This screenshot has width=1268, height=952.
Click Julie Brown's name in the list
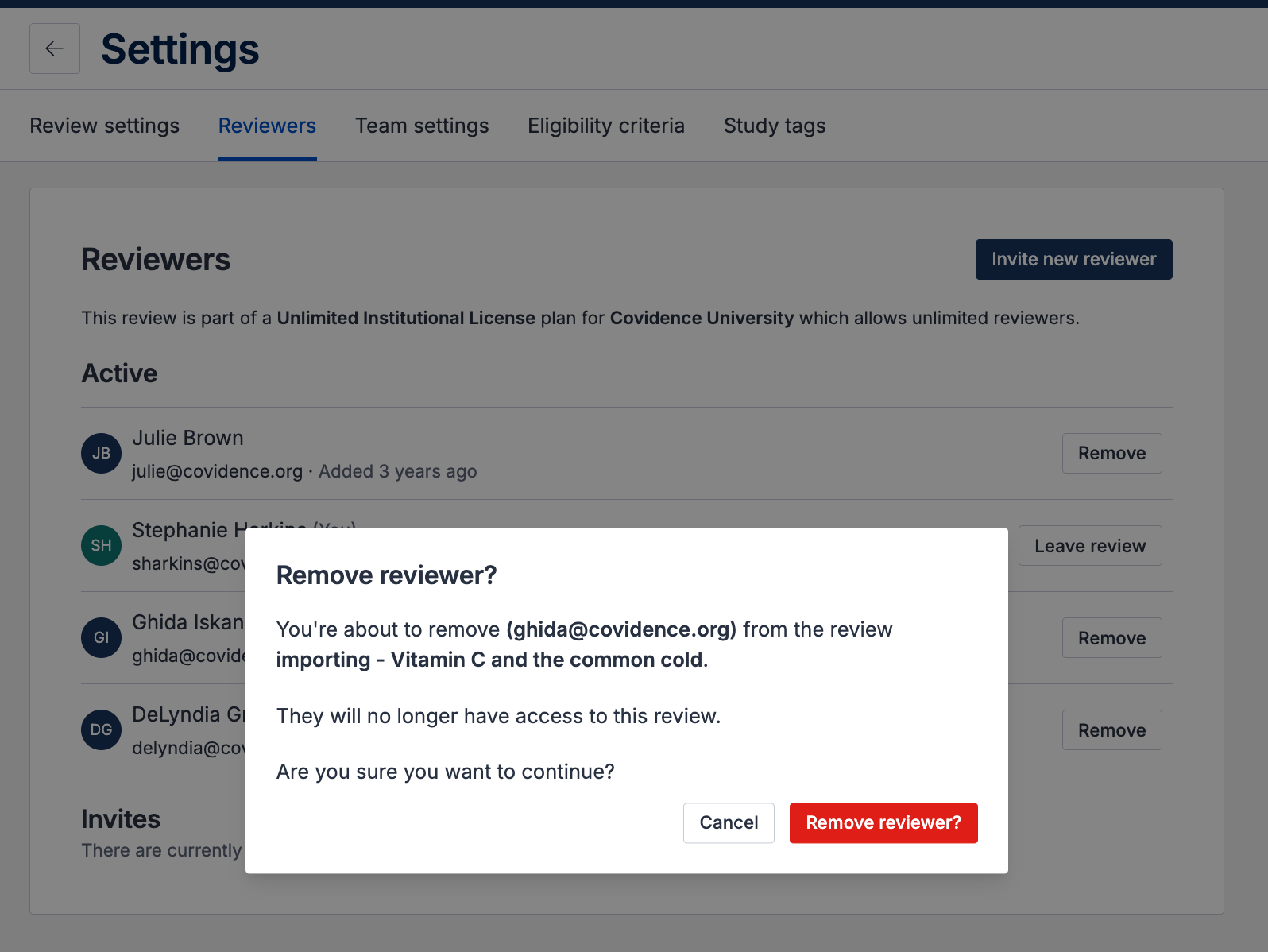(x=187, y=438)
